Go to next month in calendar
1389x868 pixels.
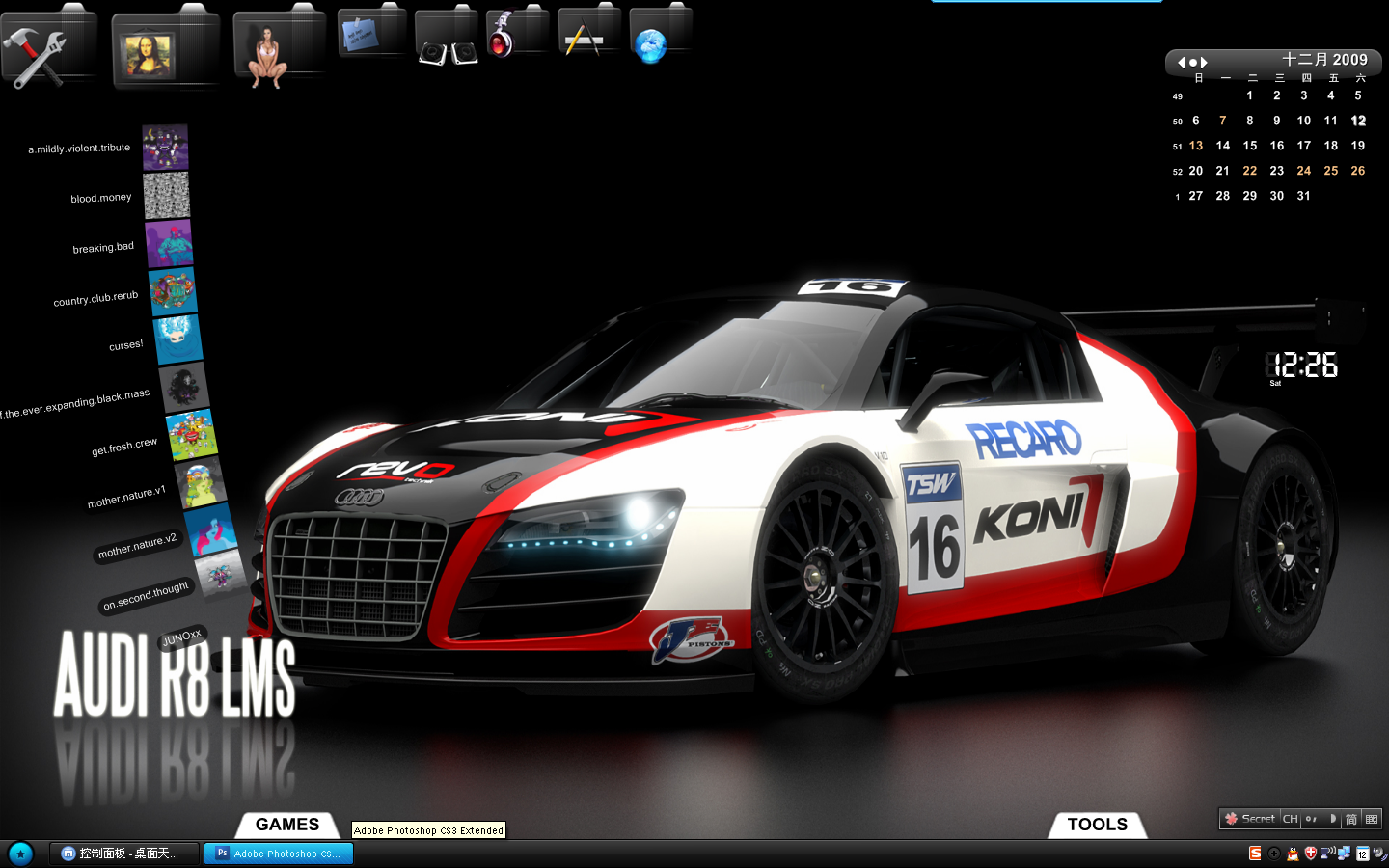(1204, 63)
